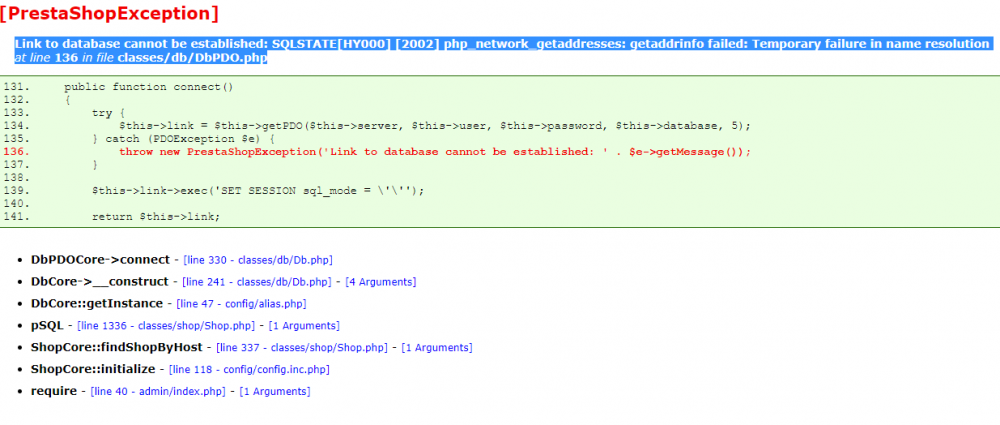Expand '1 Arguments' for pSQL
The image size is (1000, 425).
304,325
